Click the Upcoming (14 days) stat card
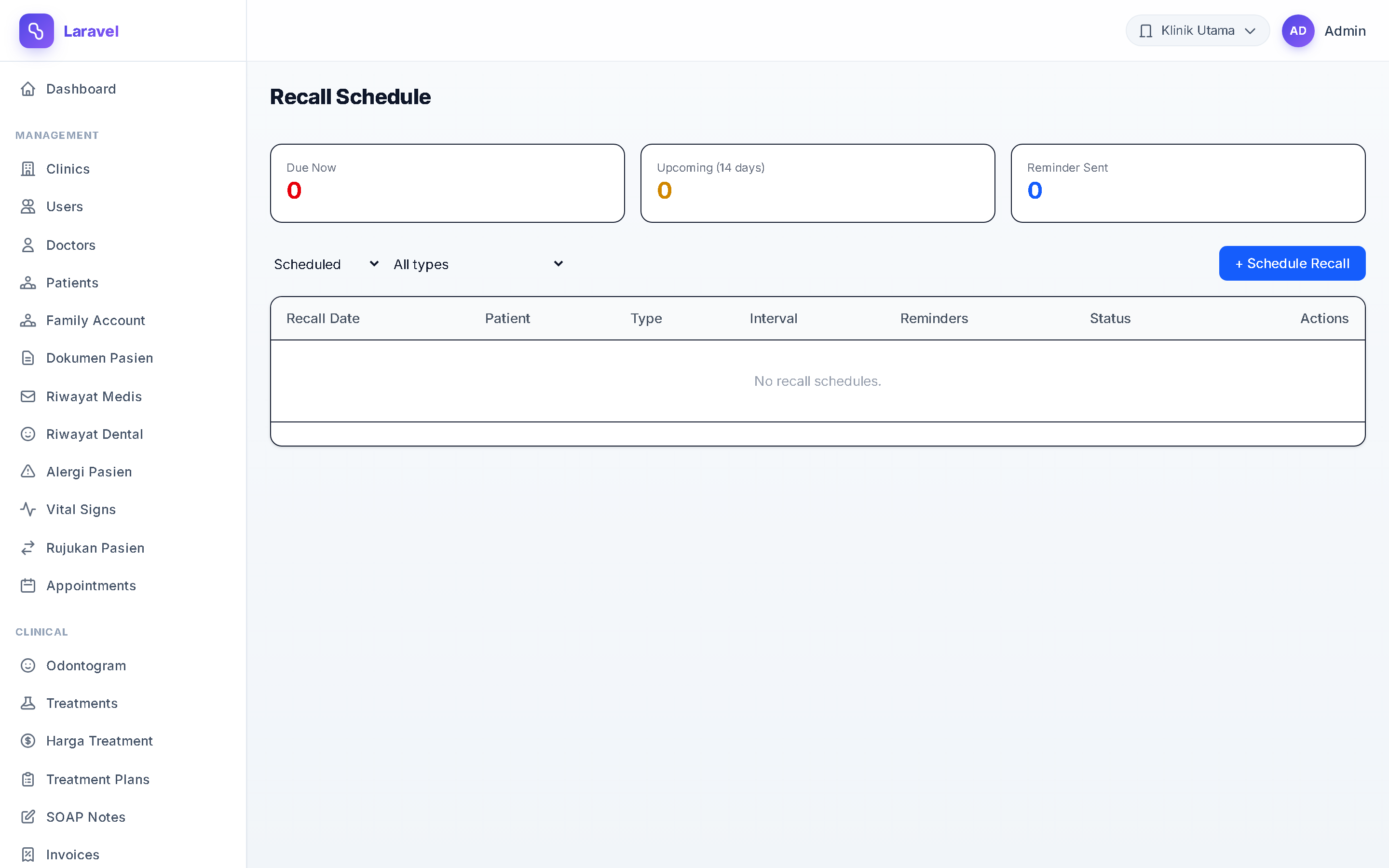The image size is (1389, 868). [817, 183]
